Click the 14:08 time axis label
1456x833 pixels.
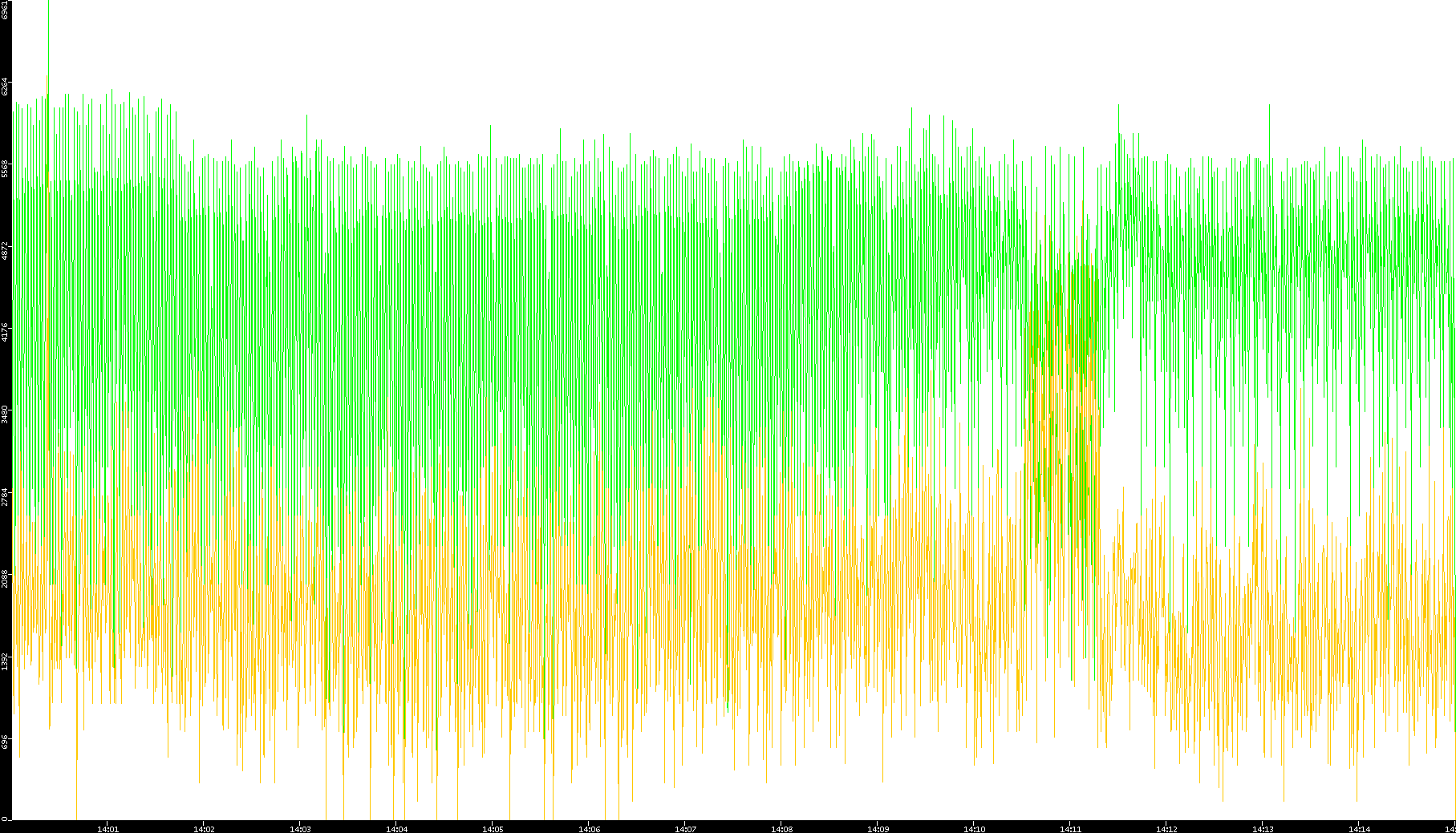click(x=781, y=828)
